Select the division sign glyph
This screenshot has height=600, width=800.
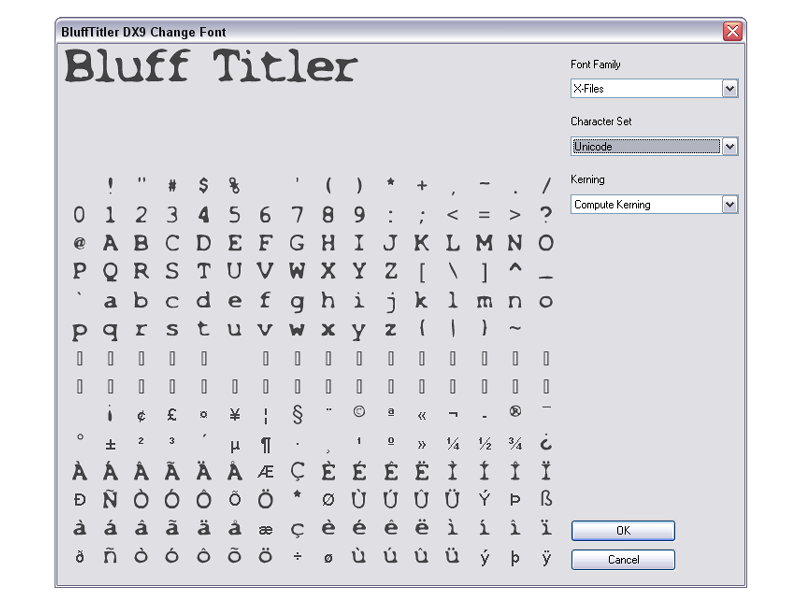[297, 556]
